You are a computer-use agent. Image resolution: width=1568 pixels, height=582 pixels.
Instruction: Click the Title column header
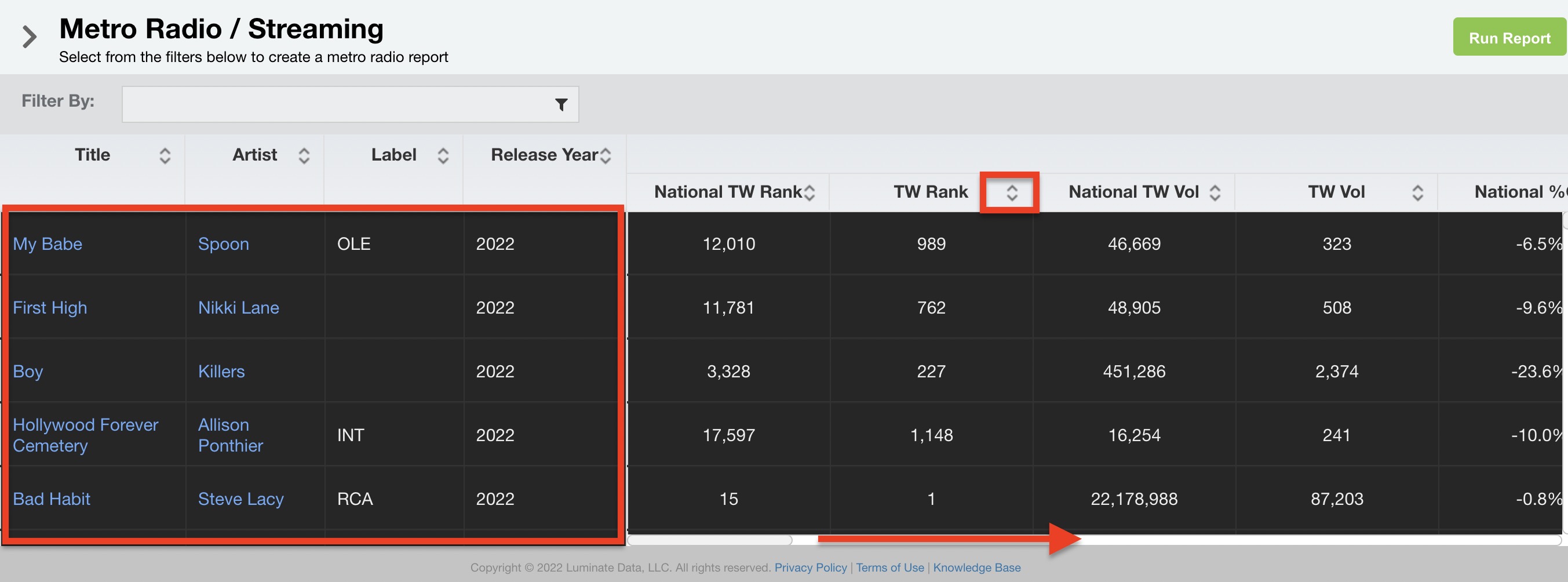coord(93,155)
